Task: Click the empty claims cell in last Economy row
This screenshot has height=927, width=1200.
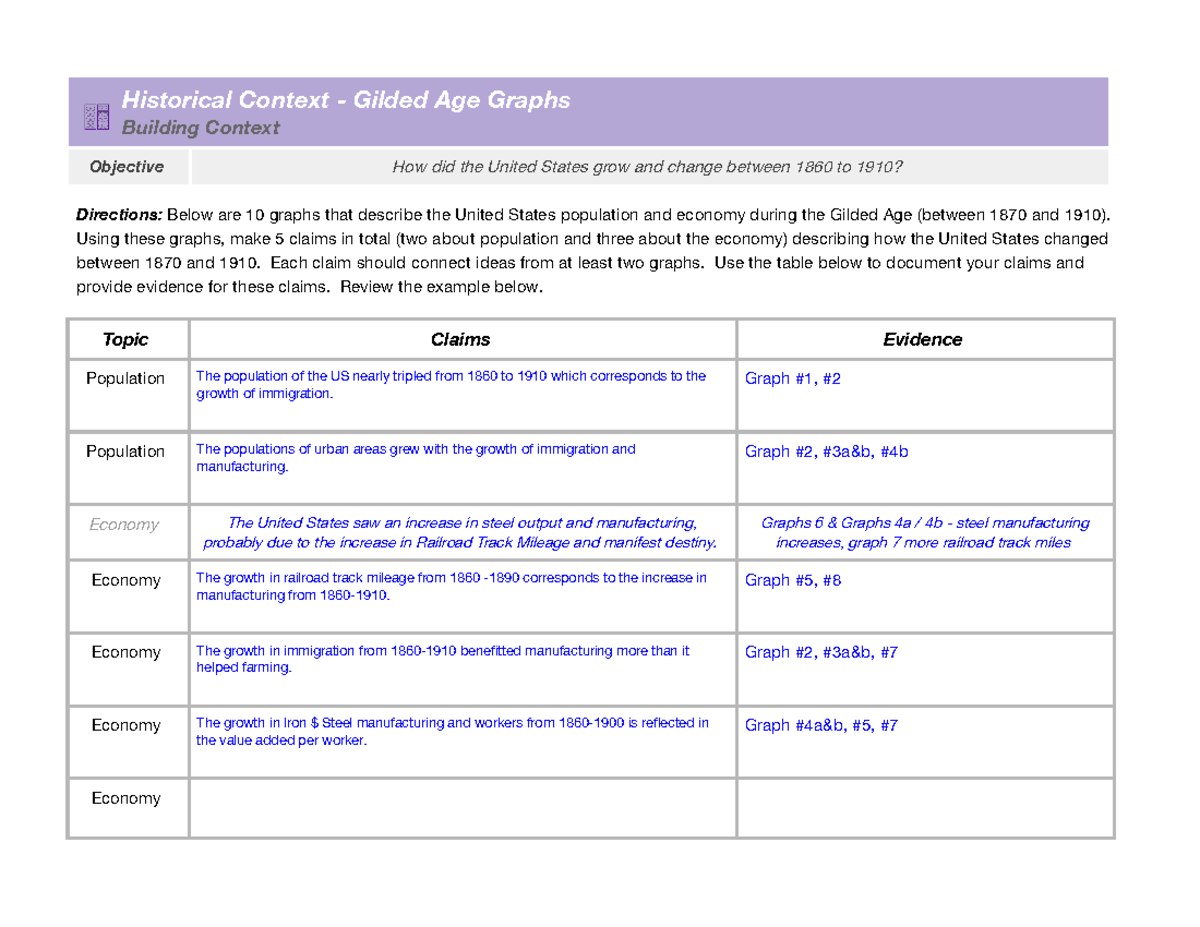Action: click(x=462, y=807)
